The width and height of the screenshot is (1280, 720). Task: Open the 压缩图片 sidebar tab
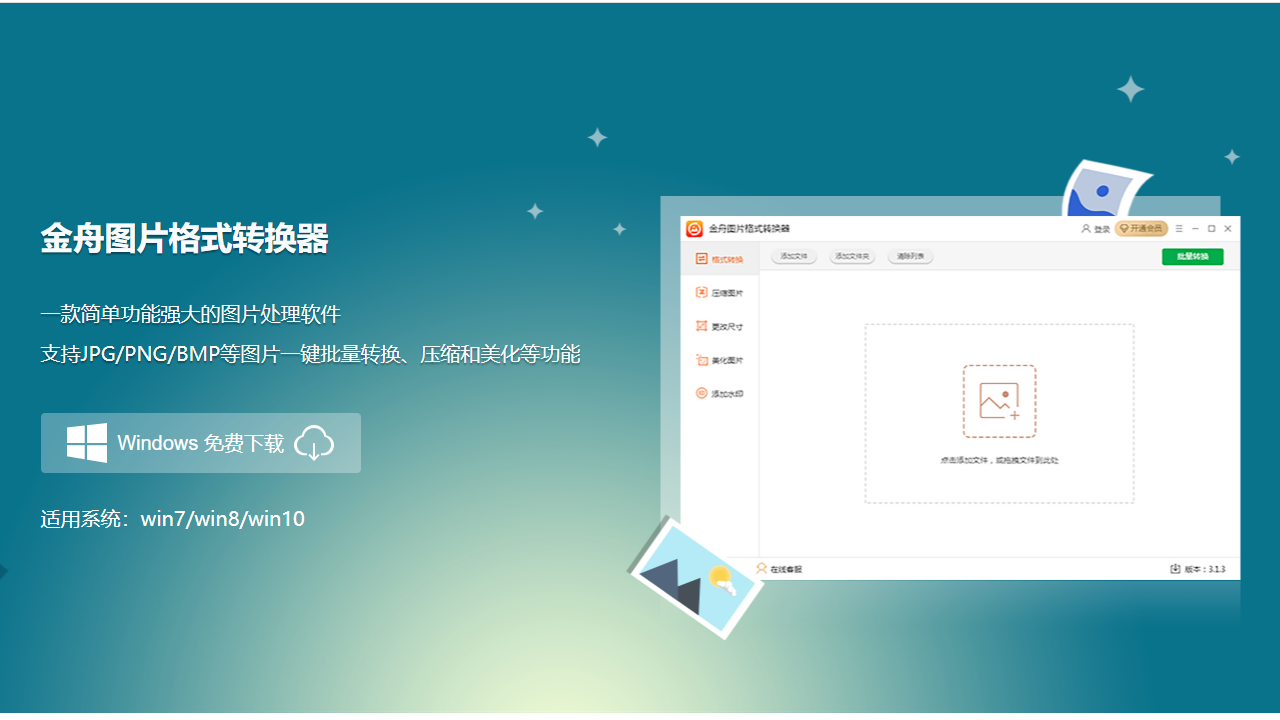tap(720, 293)
